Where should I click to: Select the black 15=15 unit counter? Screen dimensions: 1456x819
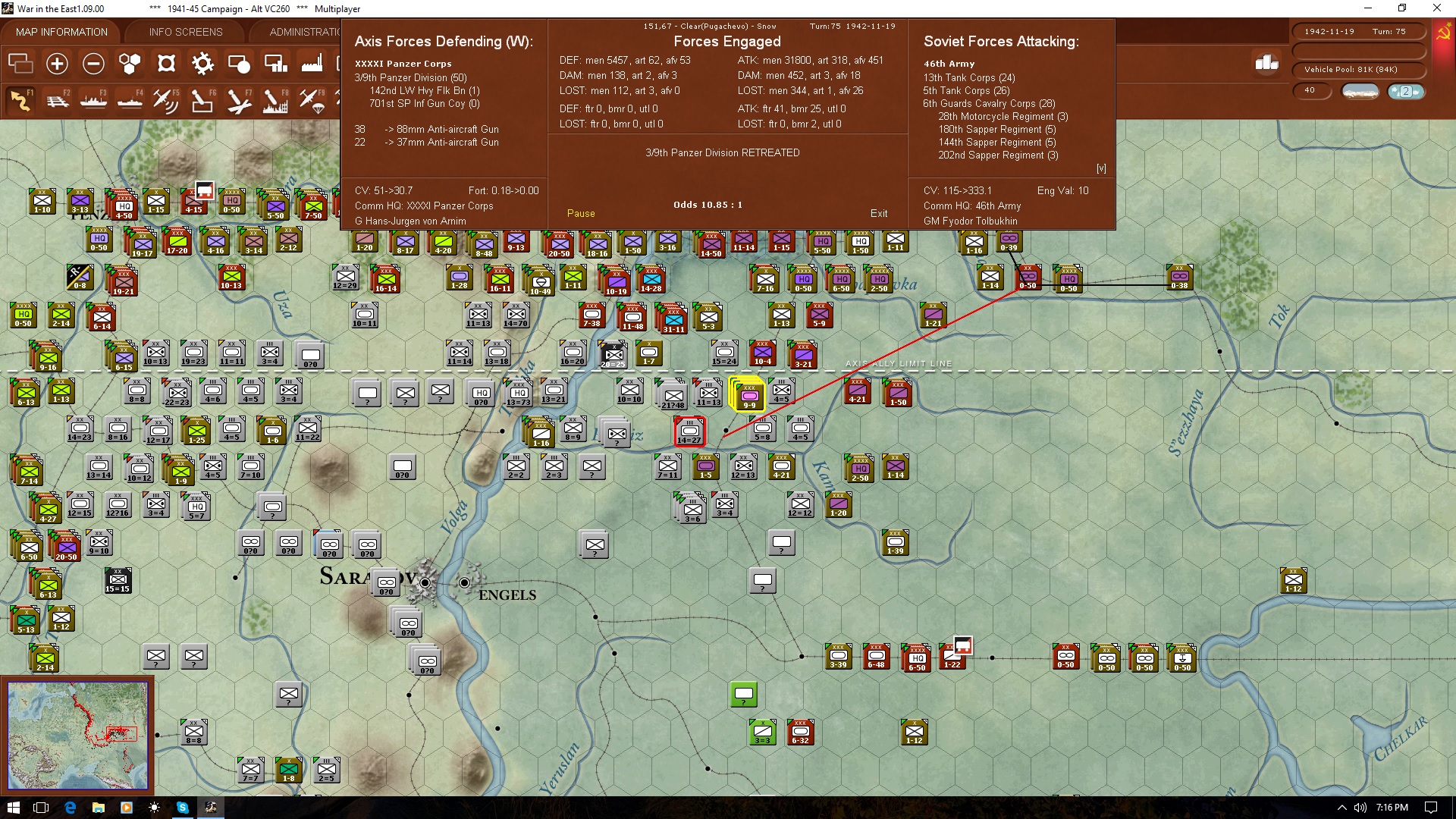point(118,580)
